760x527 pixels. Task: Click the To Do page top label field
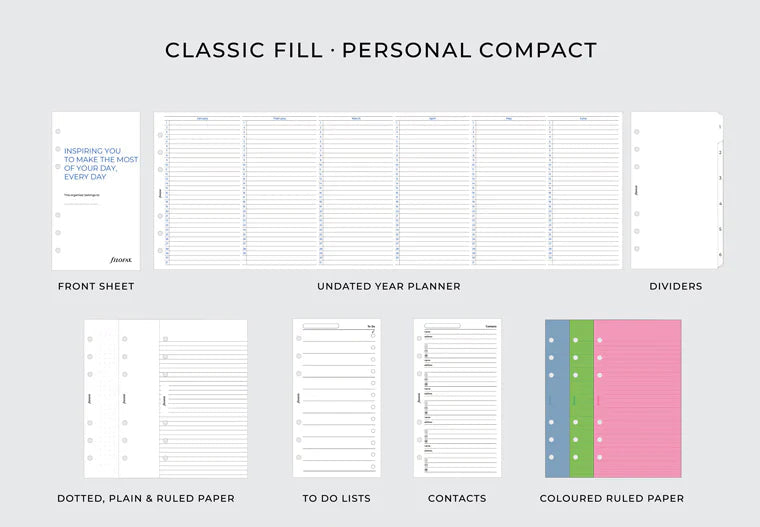click(x=322, y=326)
